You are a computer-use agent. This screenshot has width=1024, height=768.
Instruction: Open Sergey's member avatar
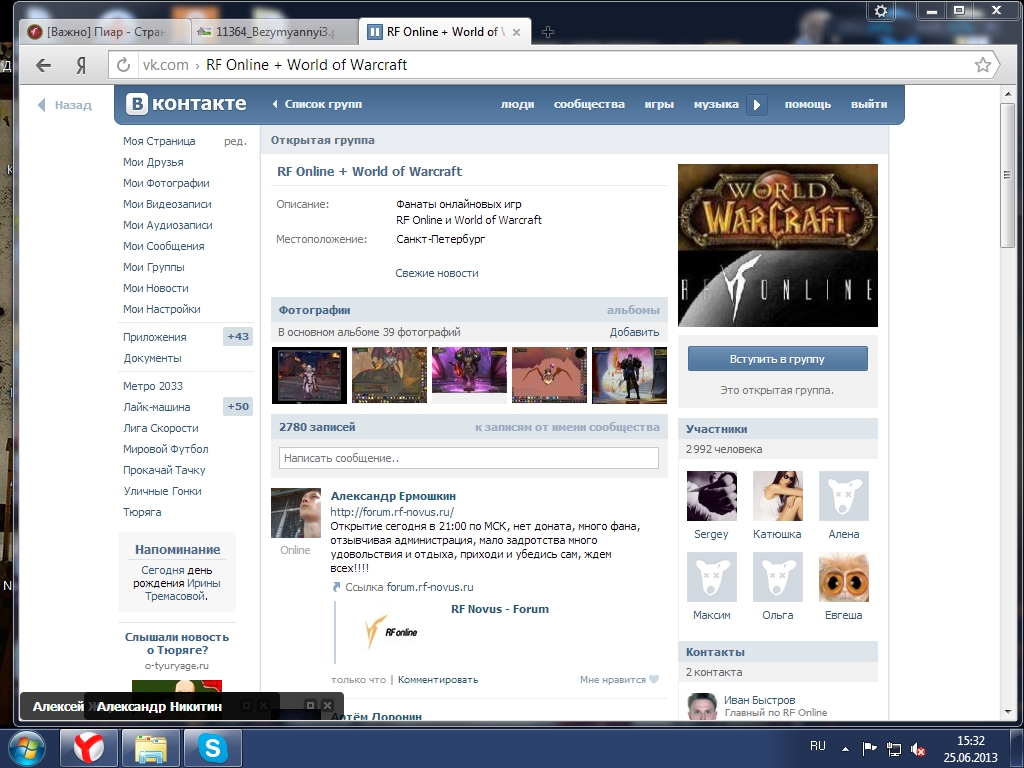pos(711,496)
